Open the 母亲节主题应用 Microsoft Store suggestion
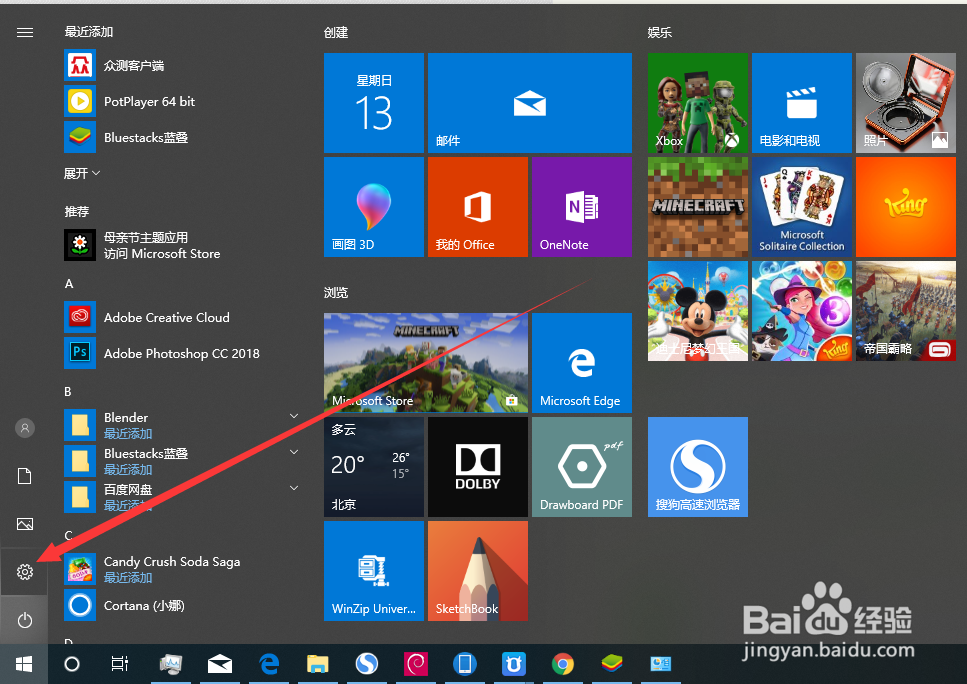The image size is (967, 684). coord(182,245)
